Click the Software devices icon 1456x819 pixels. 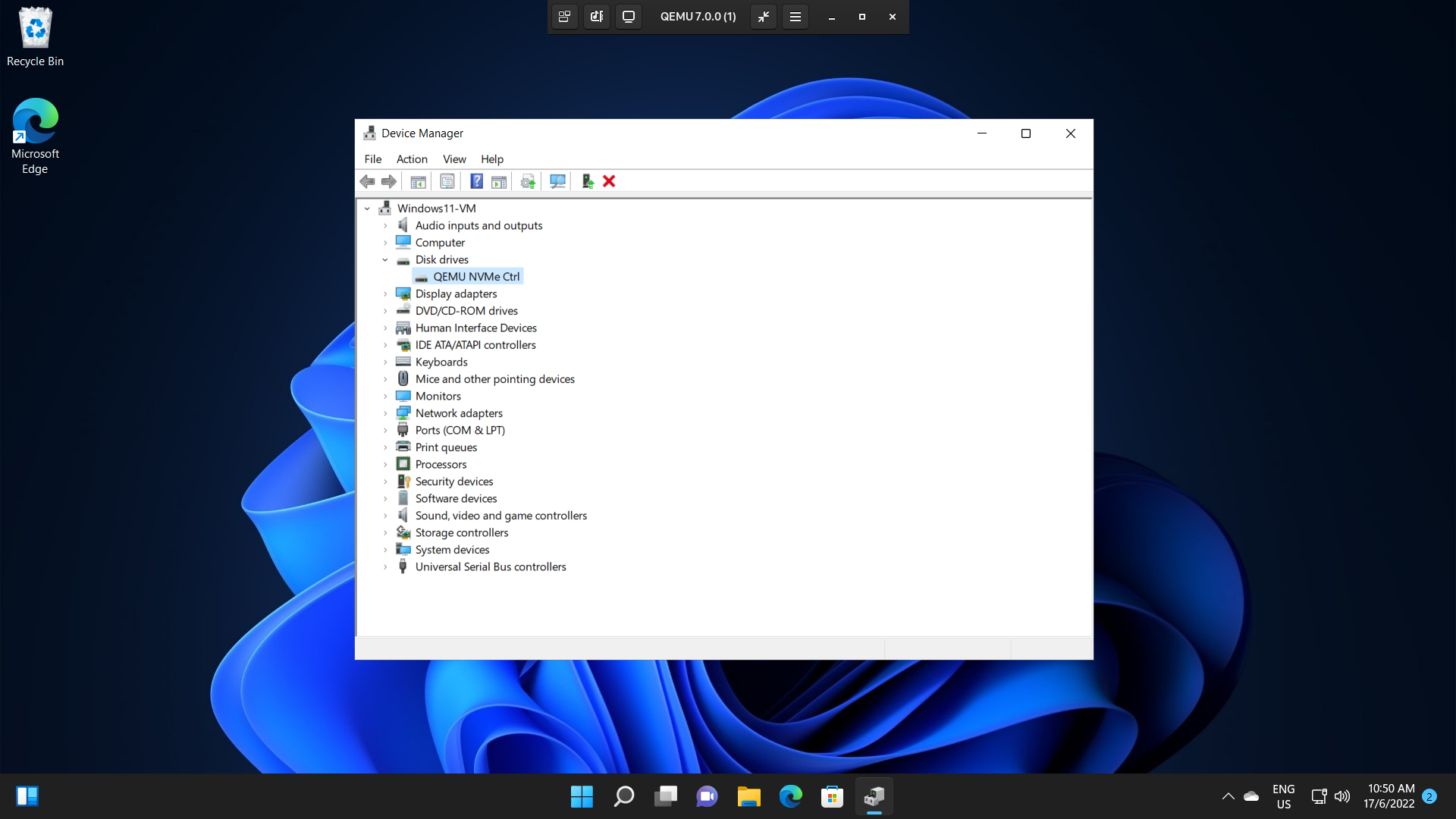[403, 499]
